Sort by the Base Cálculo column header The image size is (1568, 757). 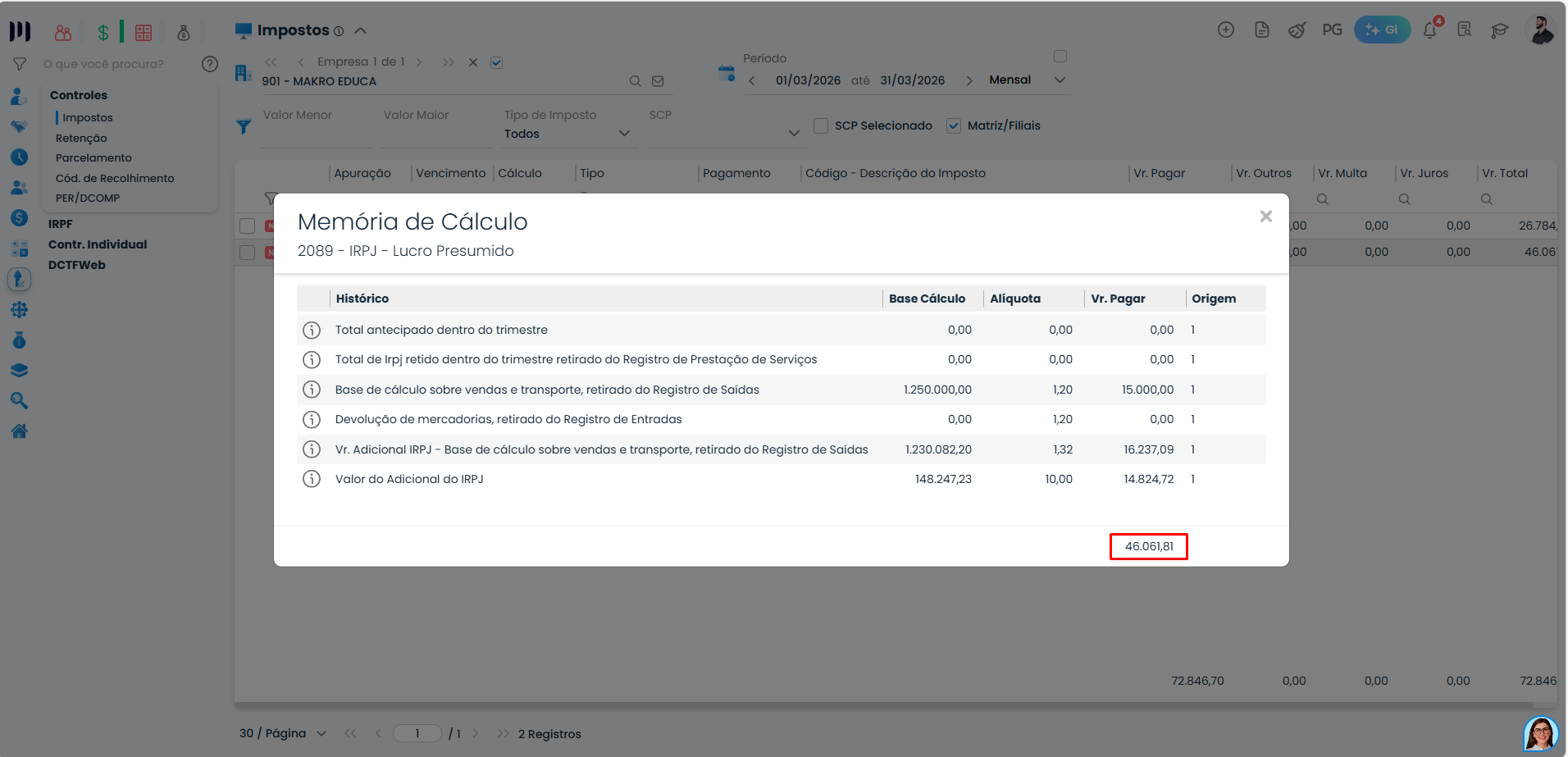(927, 299)
